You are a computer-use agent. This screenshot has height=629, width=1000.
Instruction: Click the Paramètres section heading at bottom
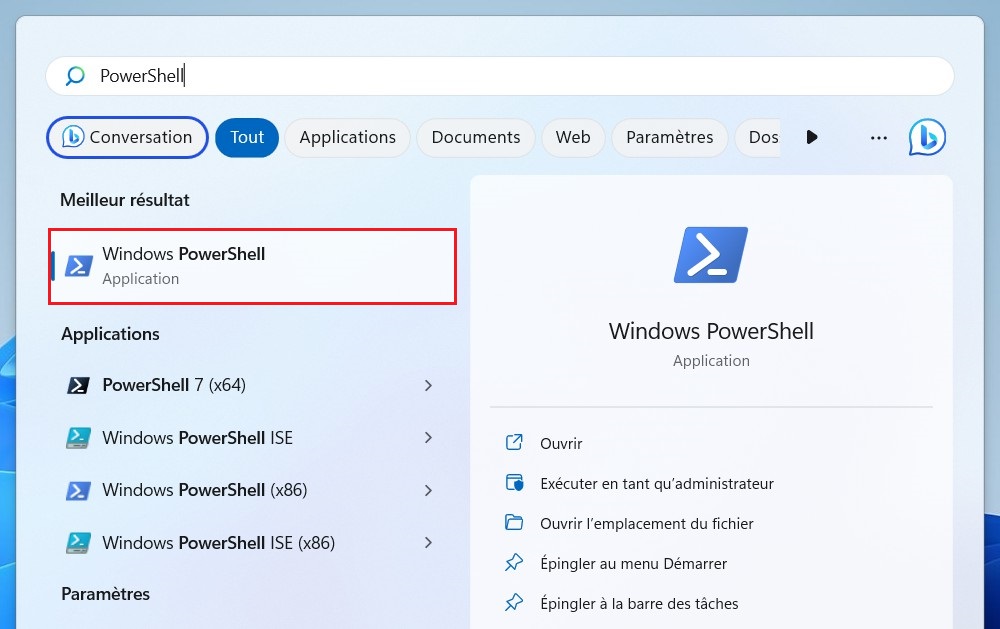105,594
